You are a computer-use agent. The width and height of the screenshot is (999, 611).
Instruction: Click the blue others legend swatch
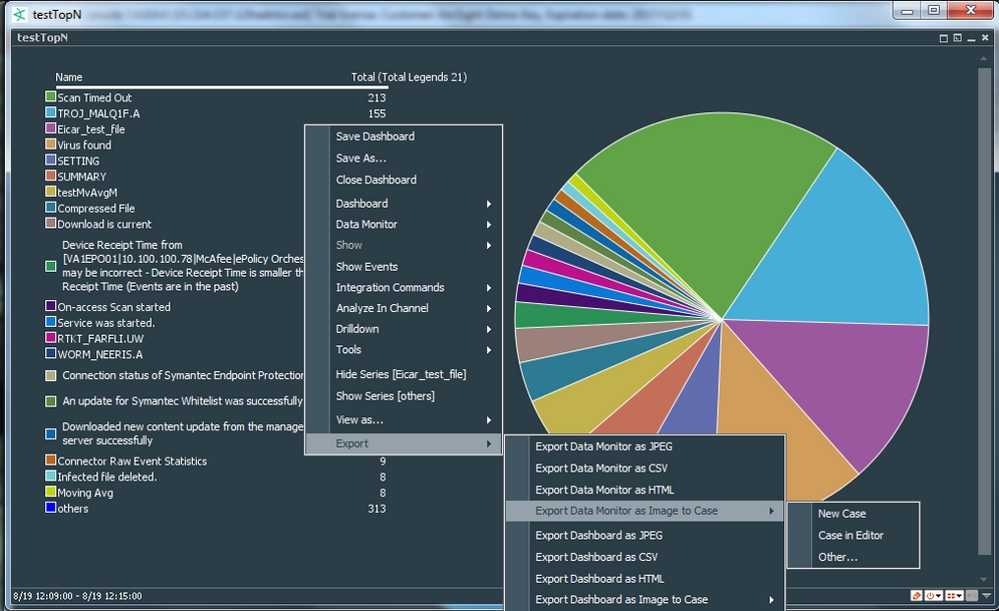tap(50, 508)
